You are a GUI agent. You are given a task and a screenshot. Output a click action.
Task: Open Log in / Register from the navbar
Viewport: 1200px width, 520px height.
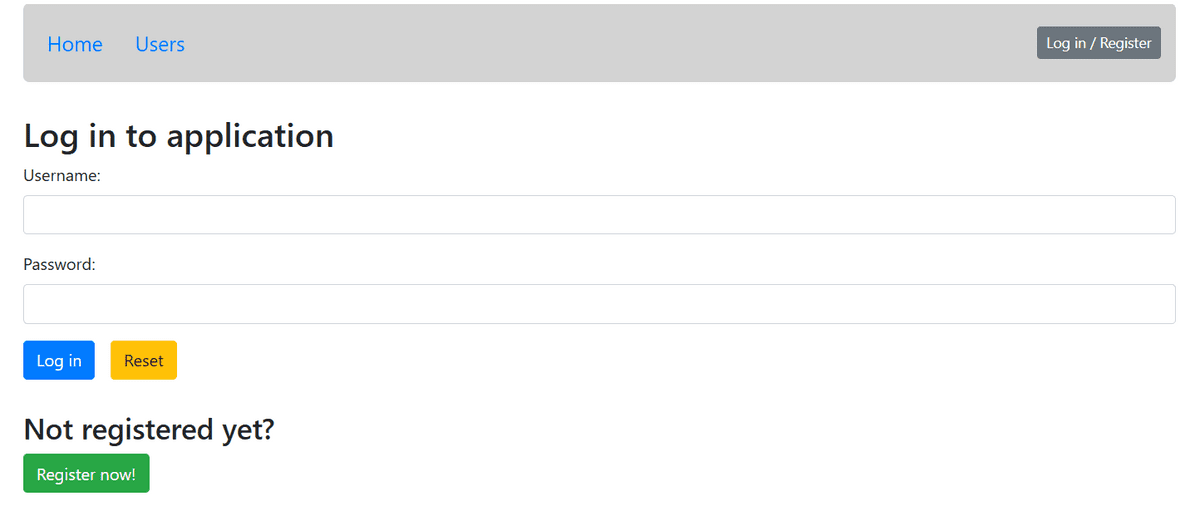coord(1098,43)
